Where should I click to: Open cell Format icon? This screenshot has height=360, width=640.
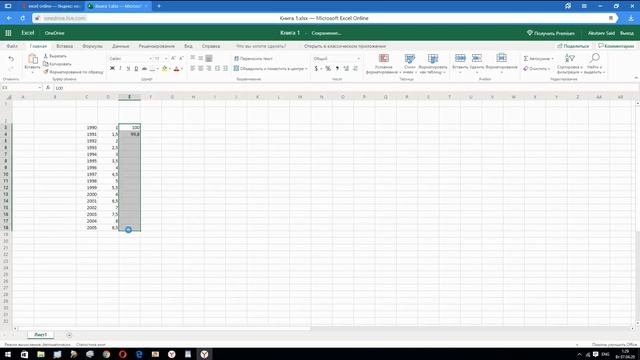coord(501,58)
